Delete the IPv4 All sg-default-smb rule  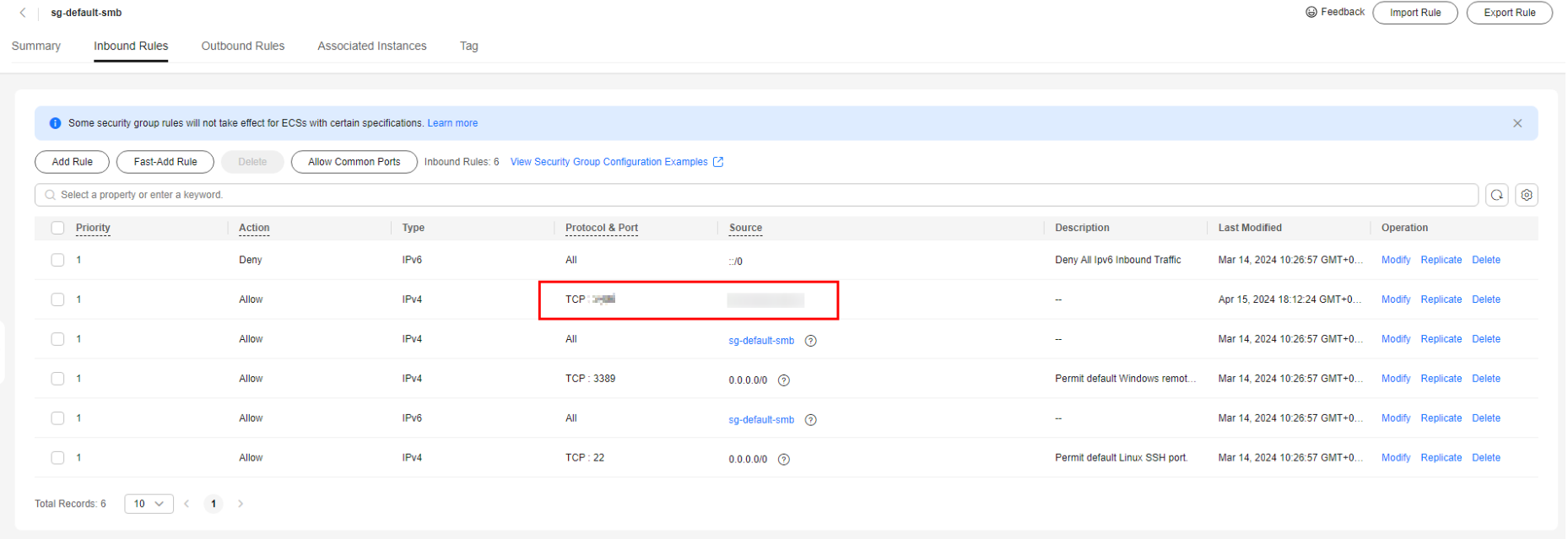(1486, 339)
